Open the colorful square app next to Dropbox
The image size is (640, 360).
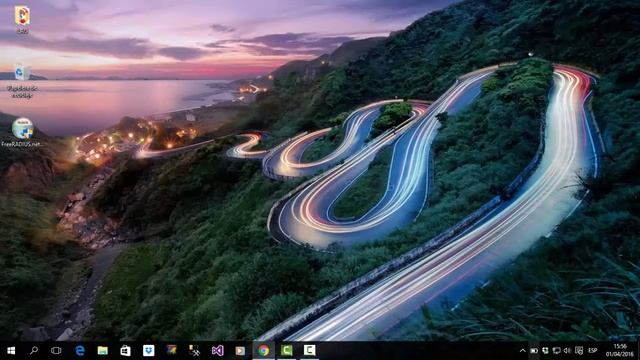coord(171,350)
